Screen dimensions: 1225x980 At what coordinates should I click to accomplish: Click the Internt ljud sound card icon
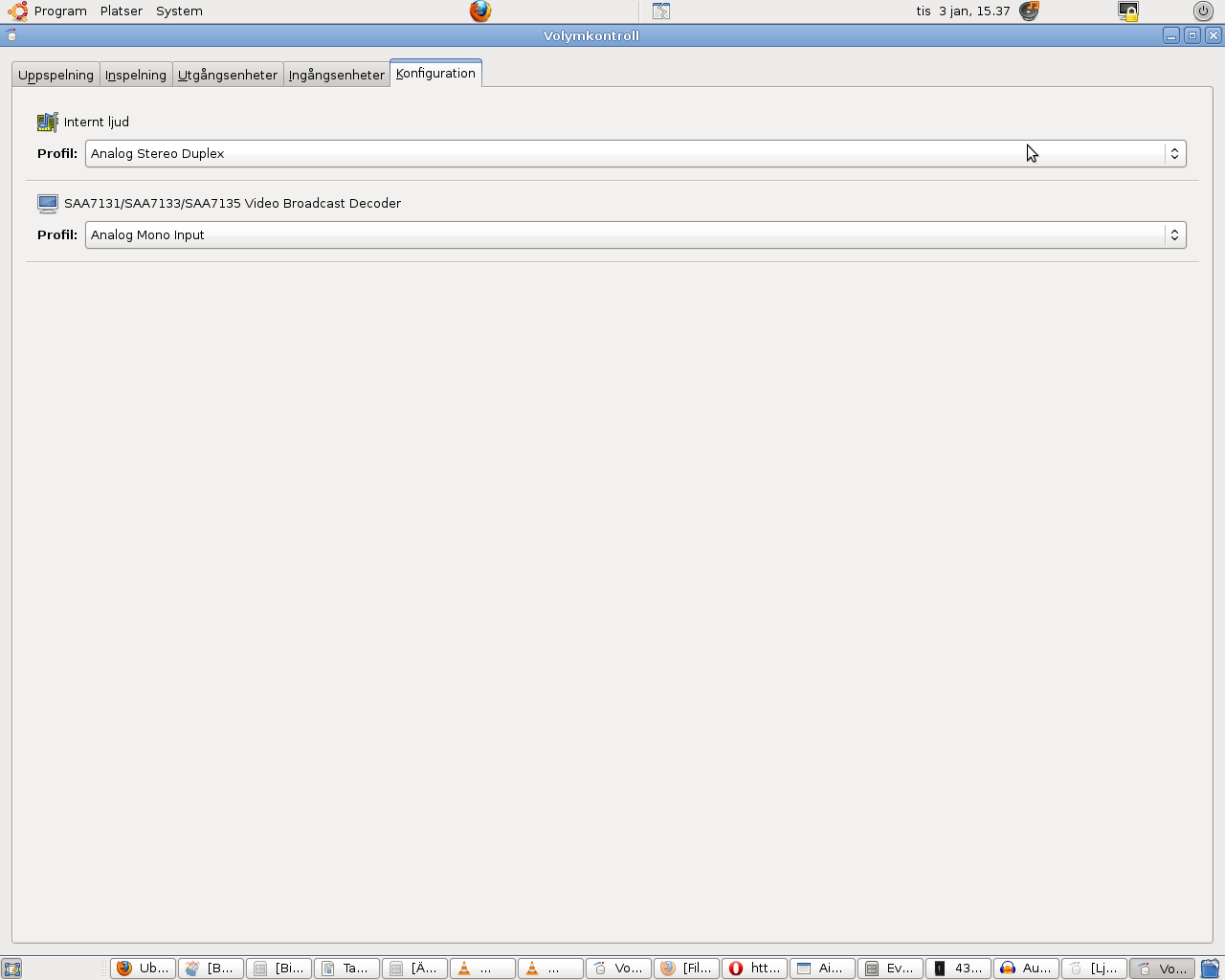[x=48, y=122]
